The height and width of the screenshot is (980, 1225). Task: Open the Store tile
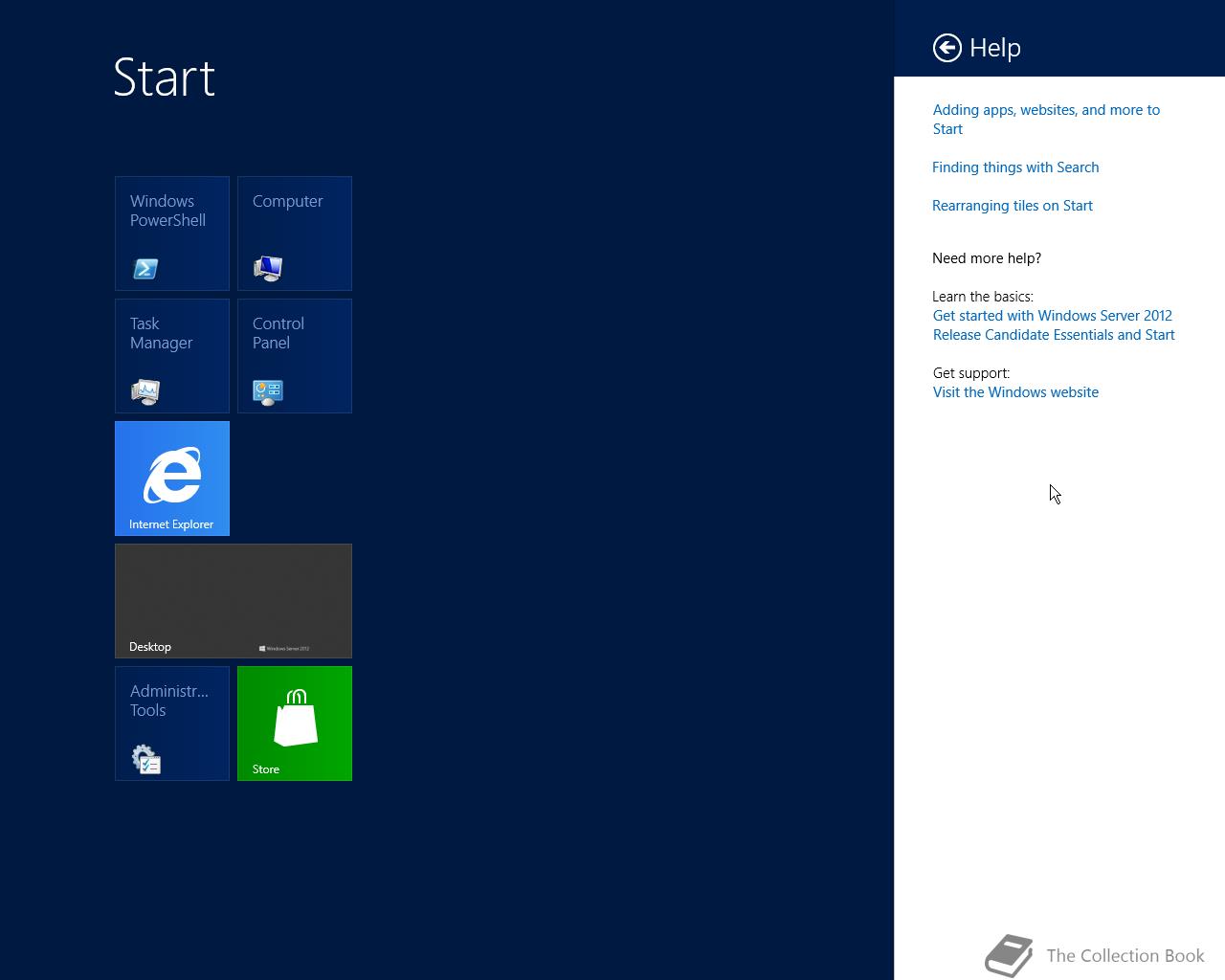[295, 724]
